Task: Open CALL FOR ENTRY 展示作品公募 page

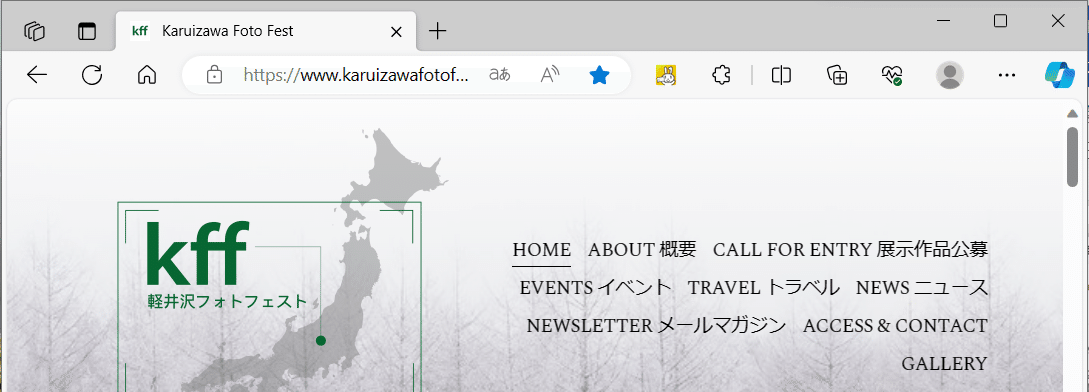Action: (850, 250)
